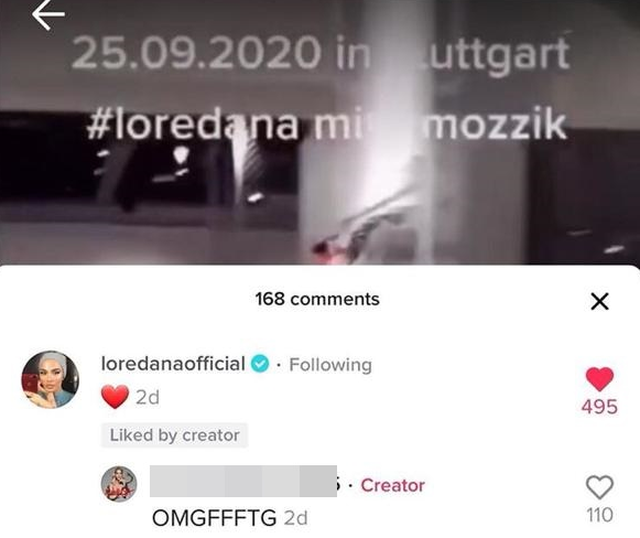Tap the Liked by creator tag
The image size is (640, 538).
tap(174, 435)
